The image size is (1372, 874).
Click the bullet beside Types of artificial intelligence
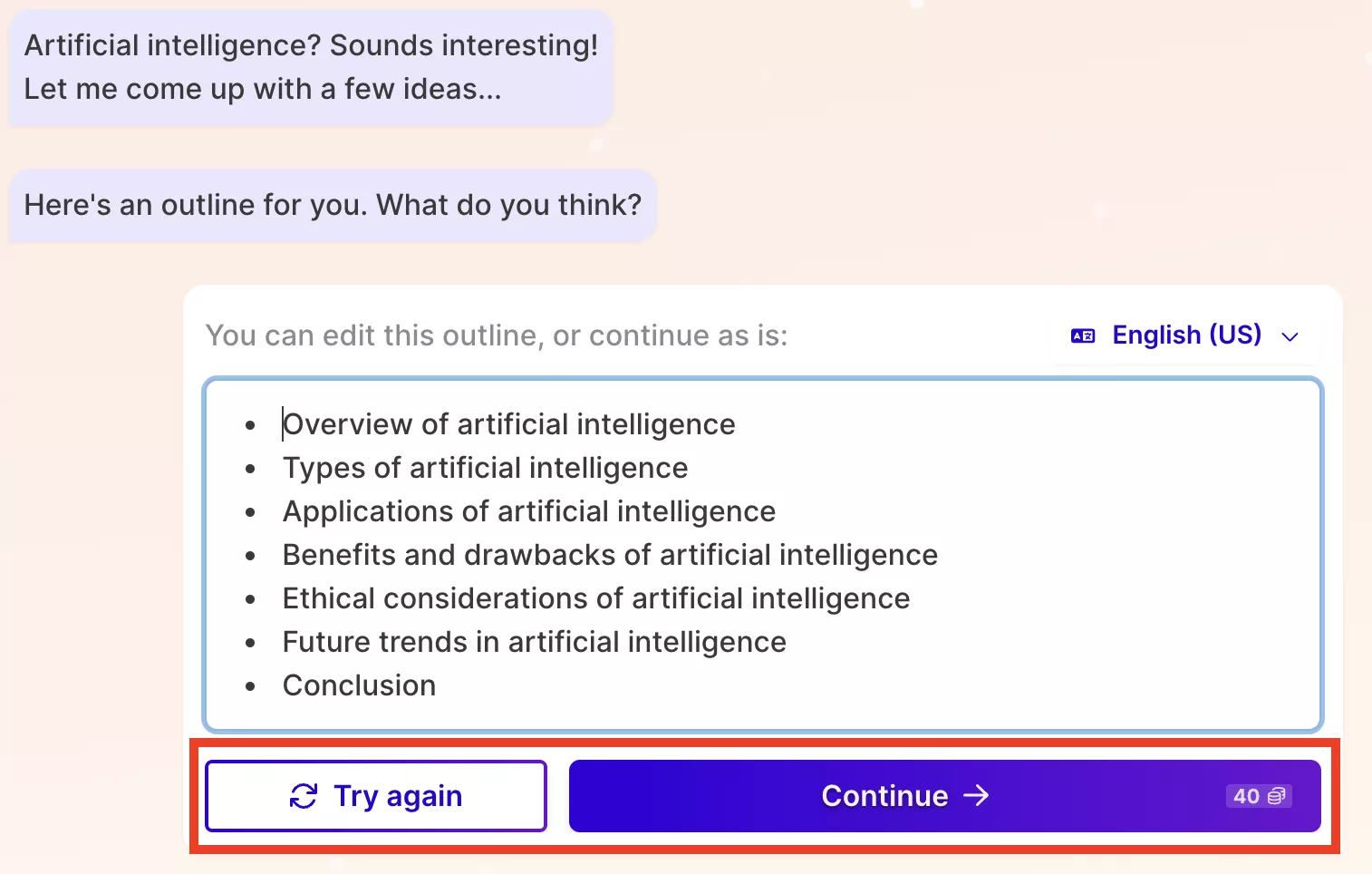pos(251,469)
